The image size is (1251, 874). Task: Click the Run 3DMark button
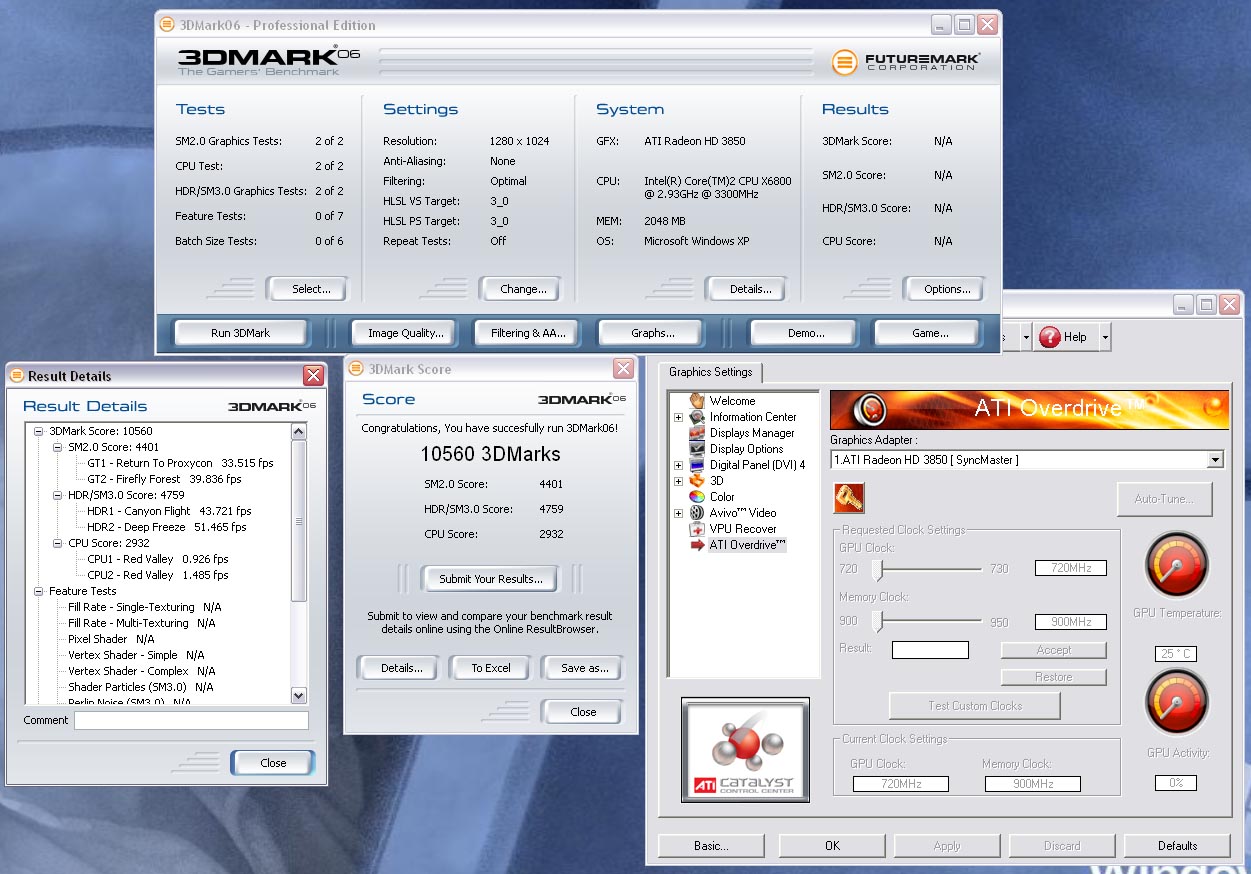(x=240, y=333)
